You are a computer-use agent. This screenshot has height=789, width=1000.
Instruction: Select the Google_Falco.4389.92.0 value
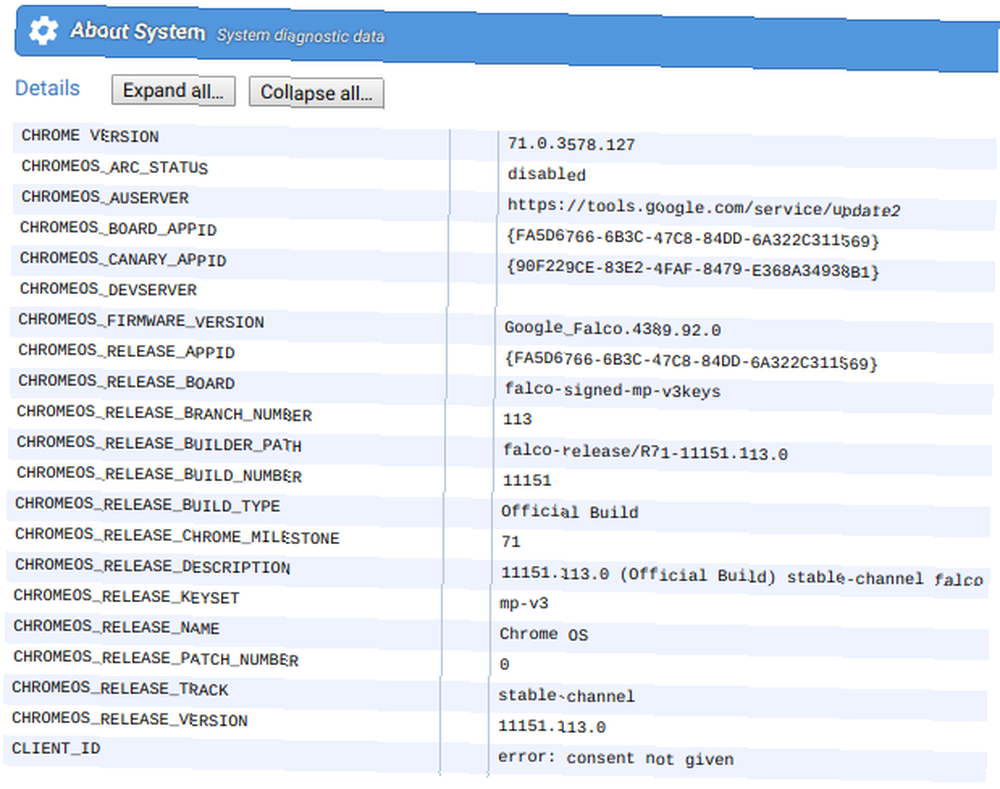612,329
